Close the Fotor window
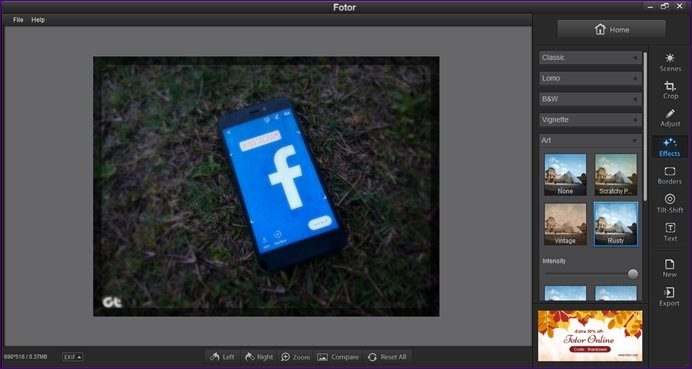Viewport: 692px width, 369px height. [679, 6]
